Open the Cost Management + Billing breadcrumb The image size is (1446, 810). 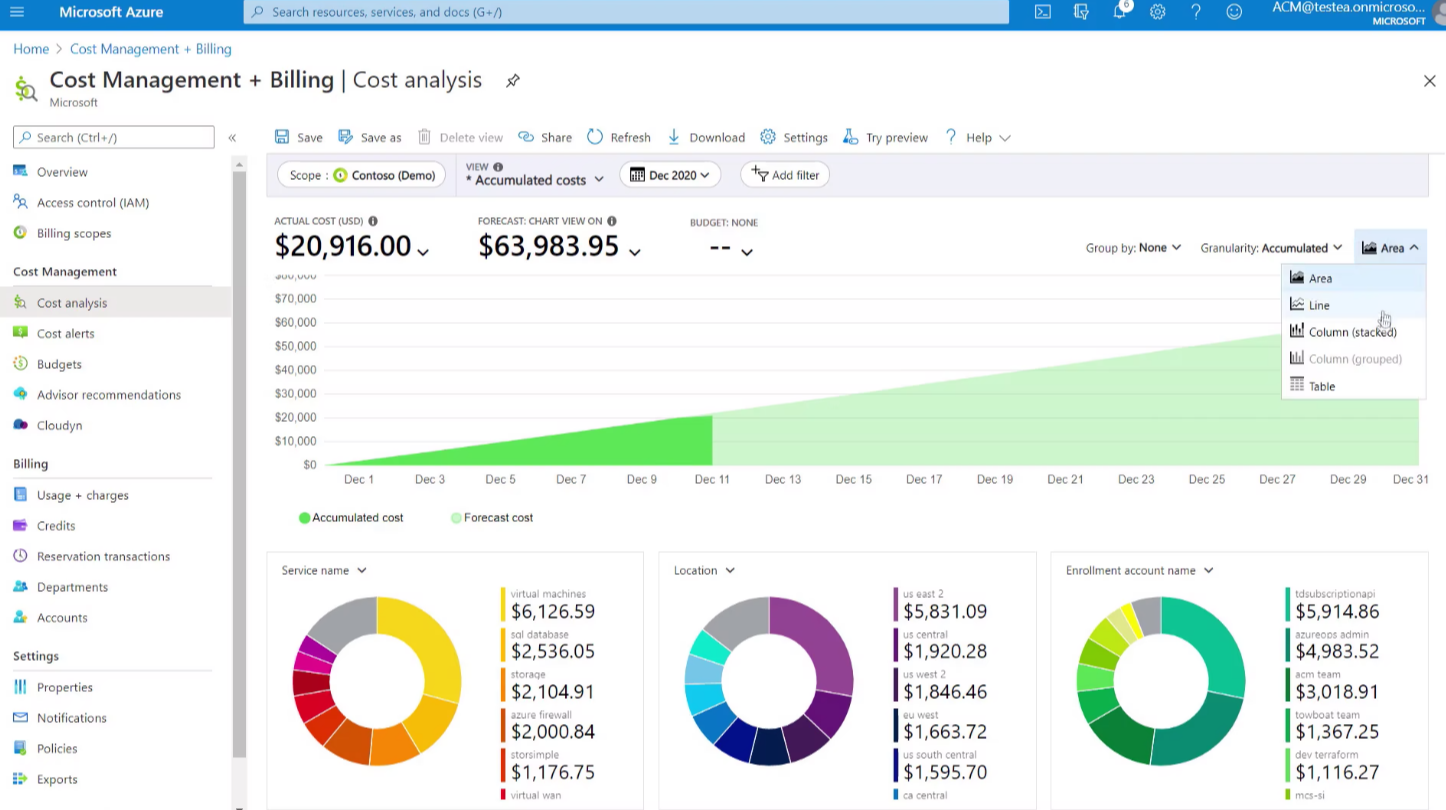[x=150, y=48]
